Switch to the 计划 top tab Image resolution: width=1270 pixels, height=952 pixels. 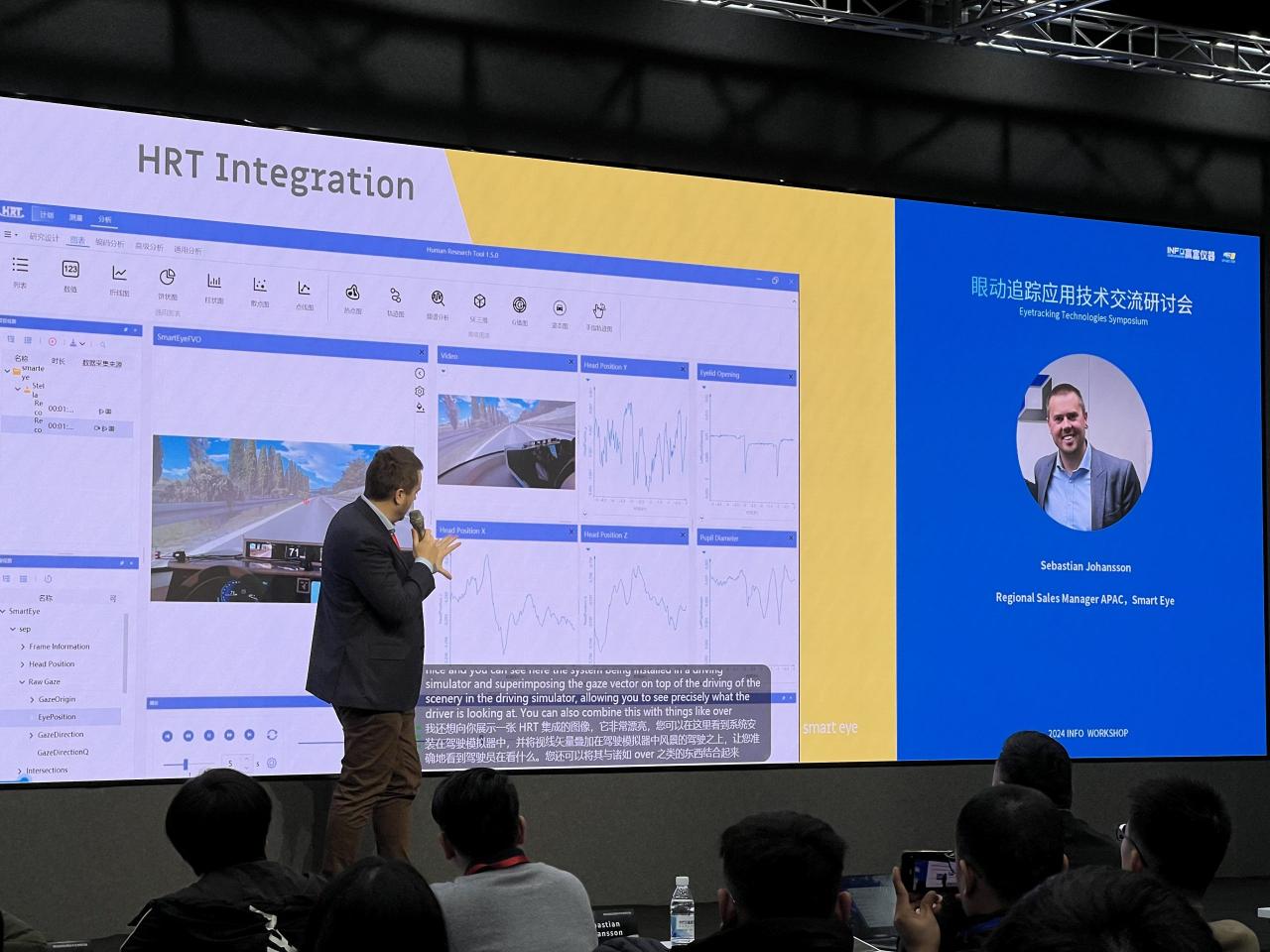coord(47,213)
